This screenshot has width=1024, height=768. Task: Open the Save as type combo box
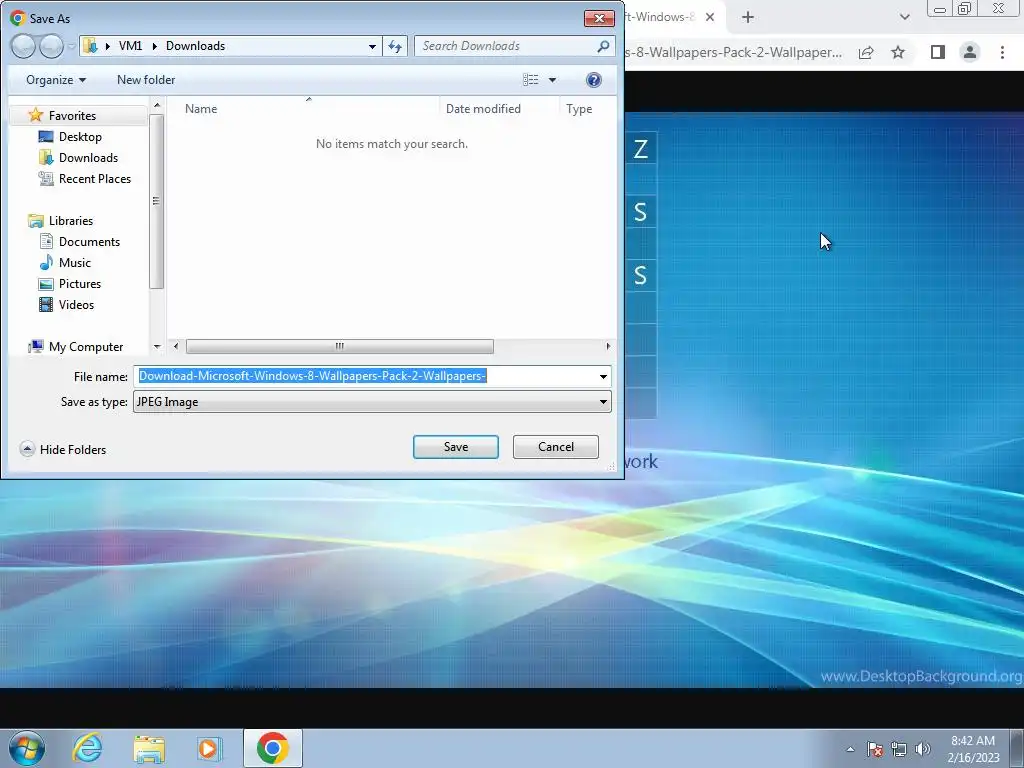pyautogui.click(x=372, y=402)
